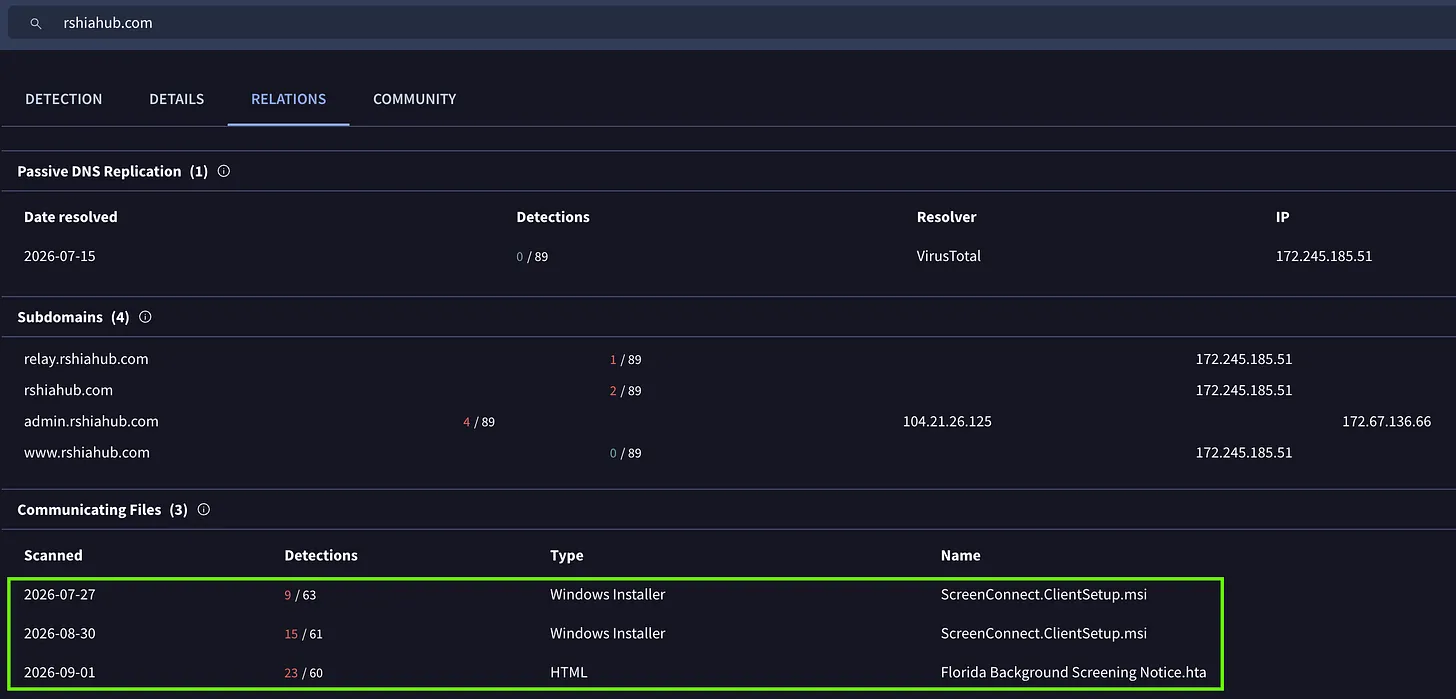The width and height of the screenshot is (1456, 699).
Task: Click IP 104.21.26.125
Action: (x=947, y=421)
